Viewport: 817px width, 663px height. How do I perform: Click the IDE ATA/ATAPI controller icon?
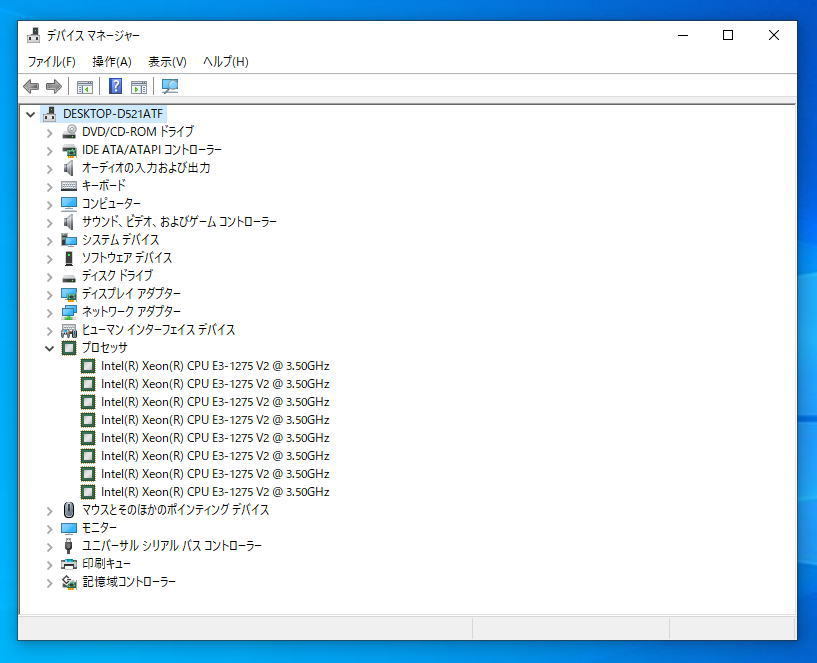pyautogui.click(x=69, y=150)
